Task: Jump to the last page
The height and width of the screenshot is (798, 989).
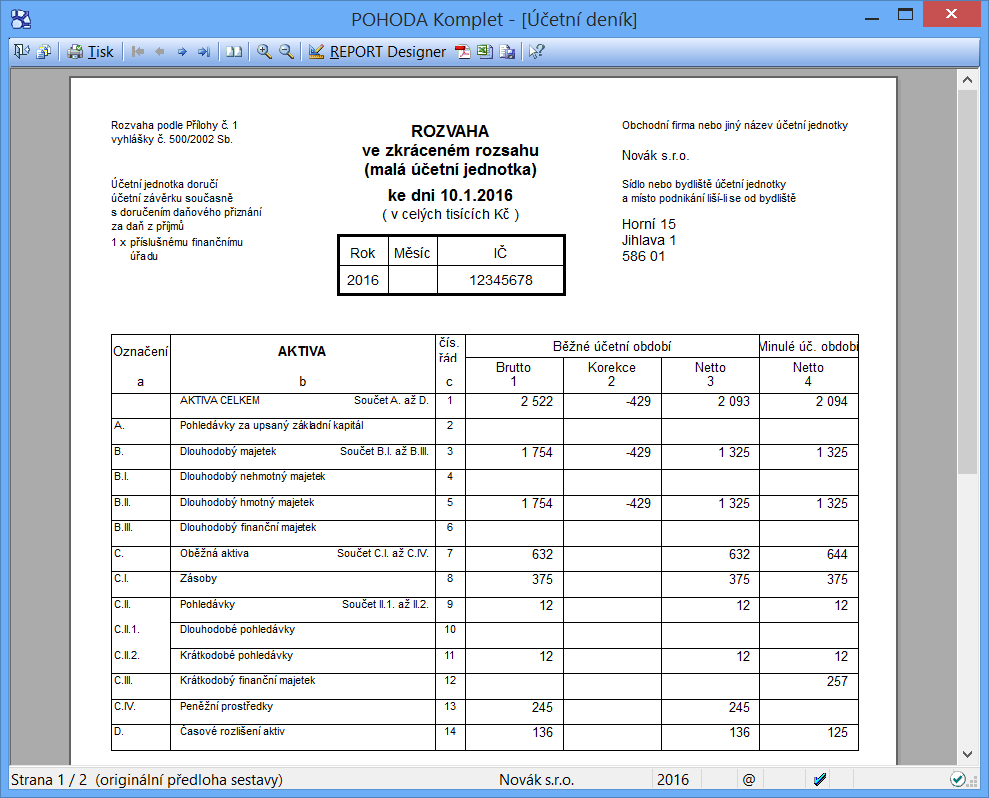Action: click(204, 52)
